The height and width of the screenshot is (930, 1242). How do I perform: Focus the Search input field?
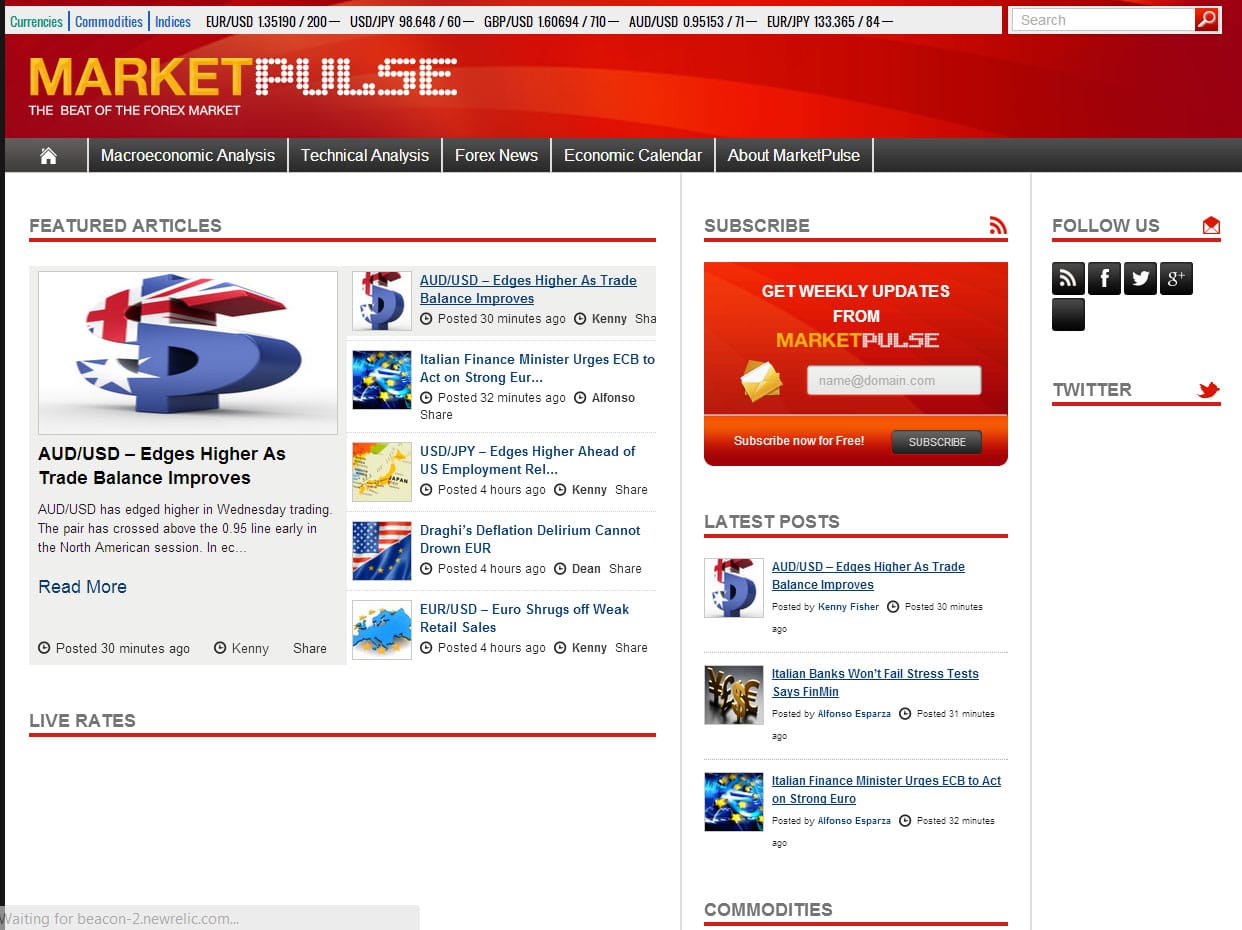click(1103, 19)
